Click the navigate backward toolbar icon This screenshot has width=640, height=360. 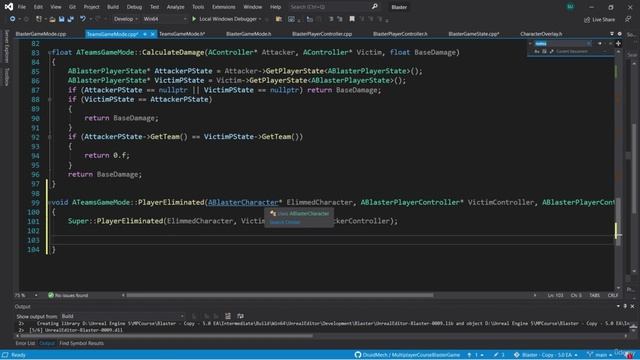pyautogui.click(x=13, y=19)
